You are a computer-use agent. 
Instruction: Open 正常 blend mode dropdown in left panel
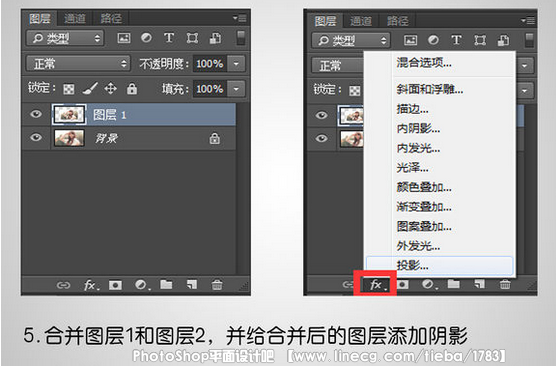tap(78, 64)
